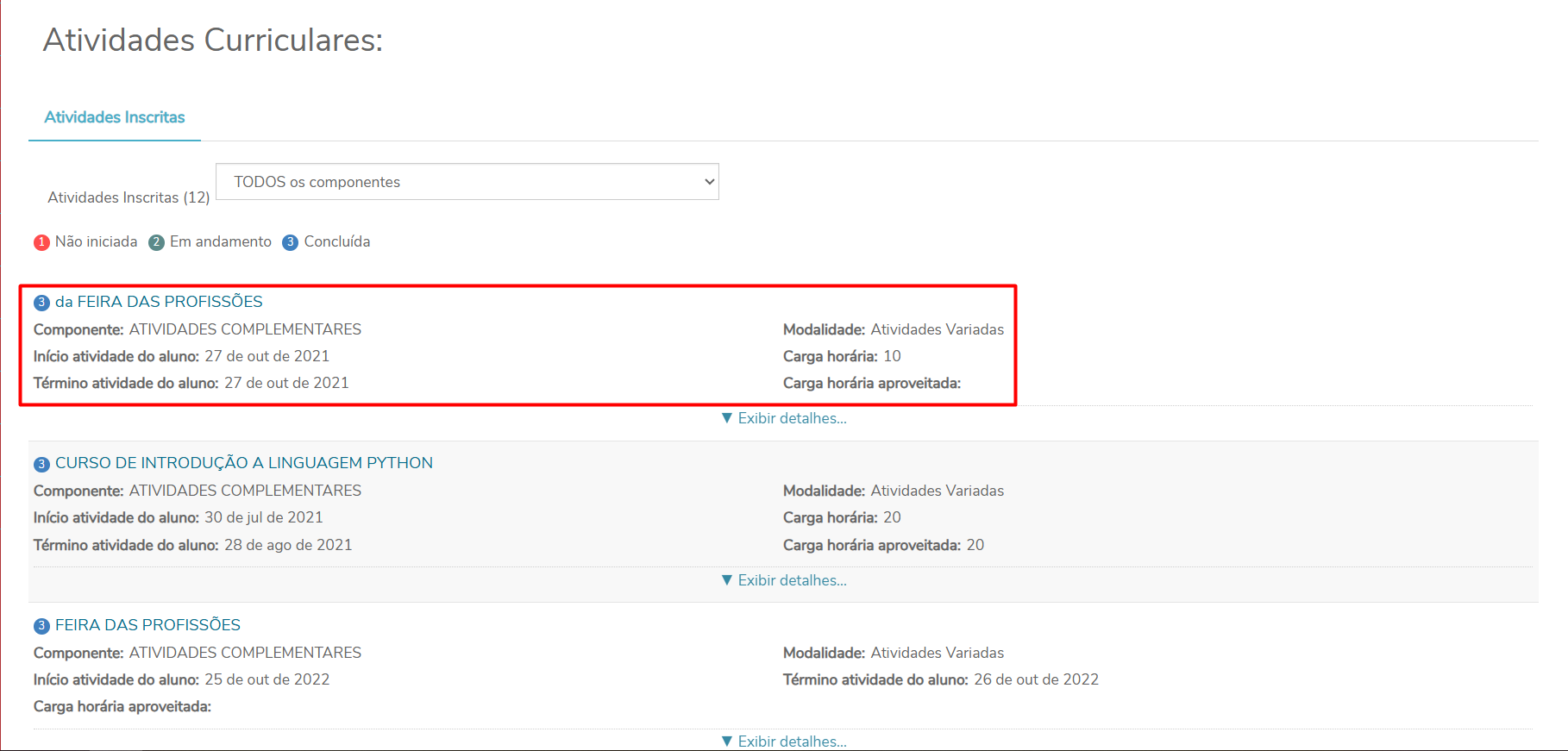Click the blue 'Concluída' legend badge
Screen dimensions: 1568x751
pos(291,242)
